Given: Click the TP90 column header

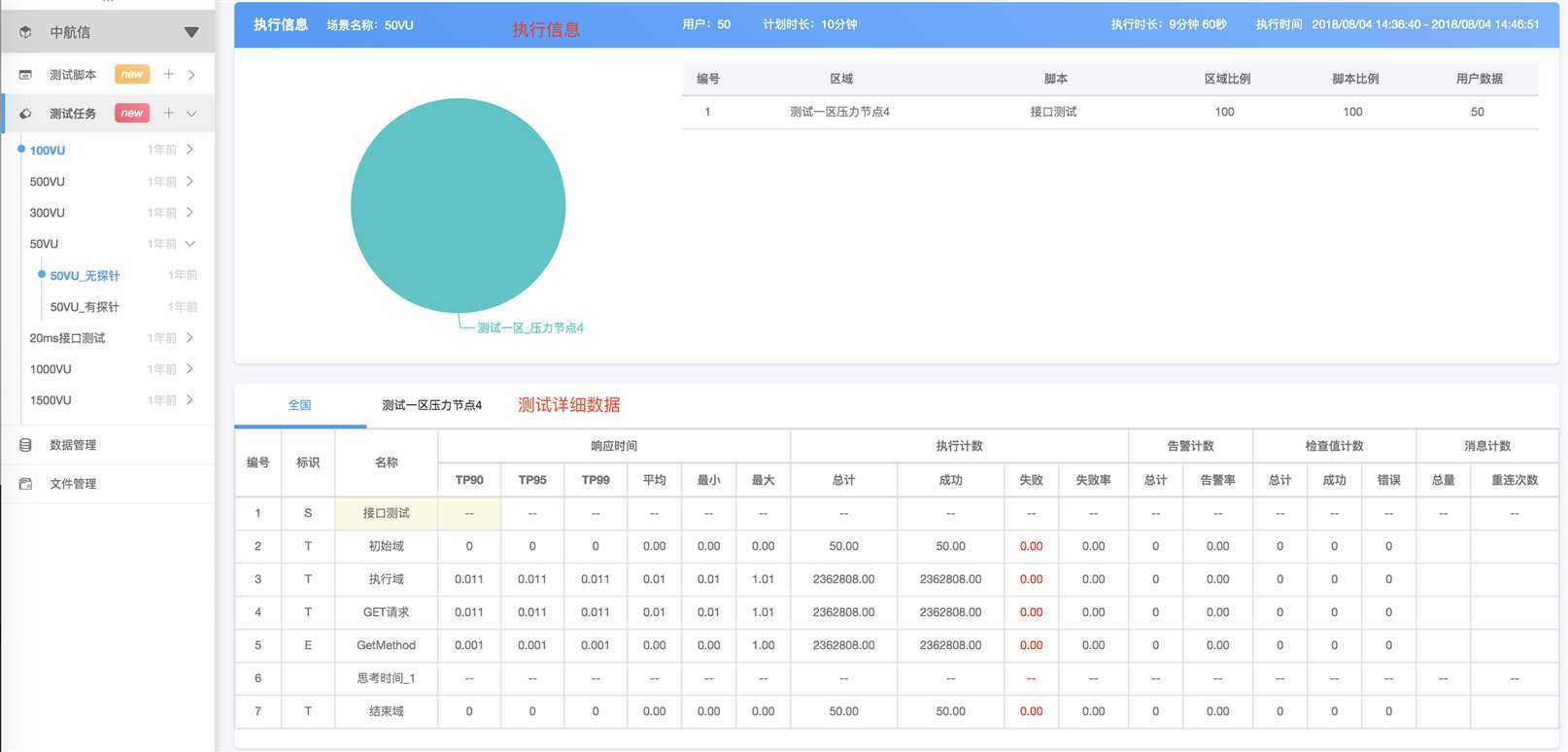Looking at the screenshot, I should coord(469,480).
